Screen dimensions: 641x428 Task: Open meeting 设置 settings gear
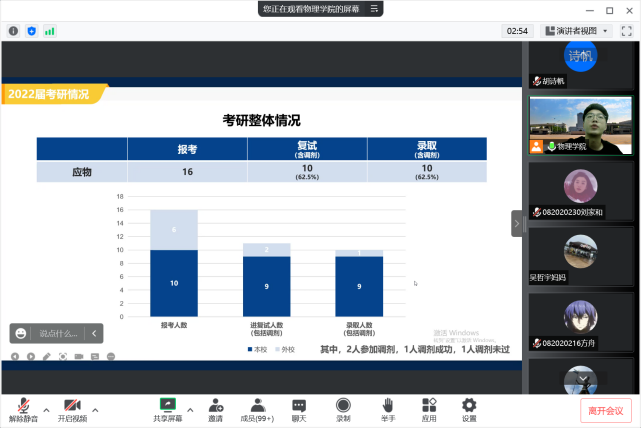[x=469, y=408]
